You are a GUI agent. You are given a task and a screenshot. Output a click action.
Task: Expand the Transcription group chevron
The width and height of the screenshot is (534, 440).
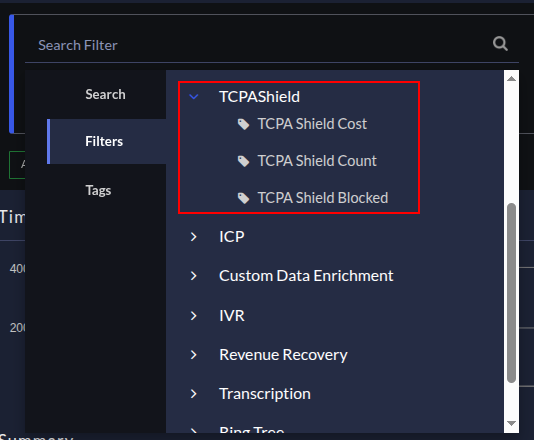click(x=194, y=394)
